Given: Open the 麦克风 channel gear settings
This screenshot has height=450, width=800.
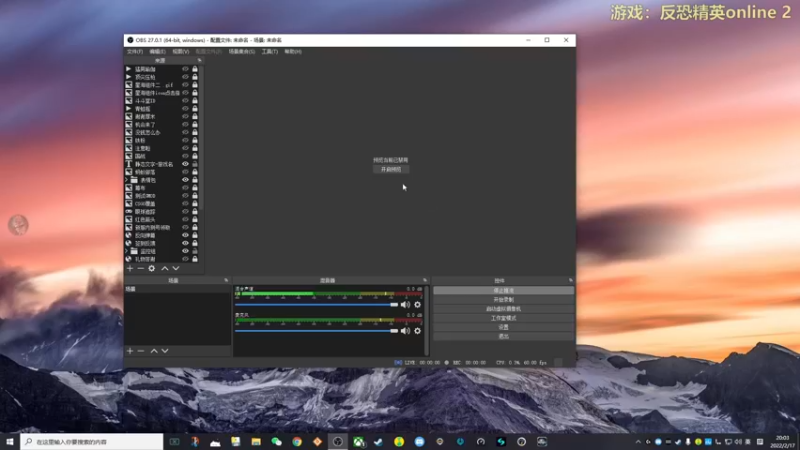Looking at the screenshot, I should [x=417, y=331].
